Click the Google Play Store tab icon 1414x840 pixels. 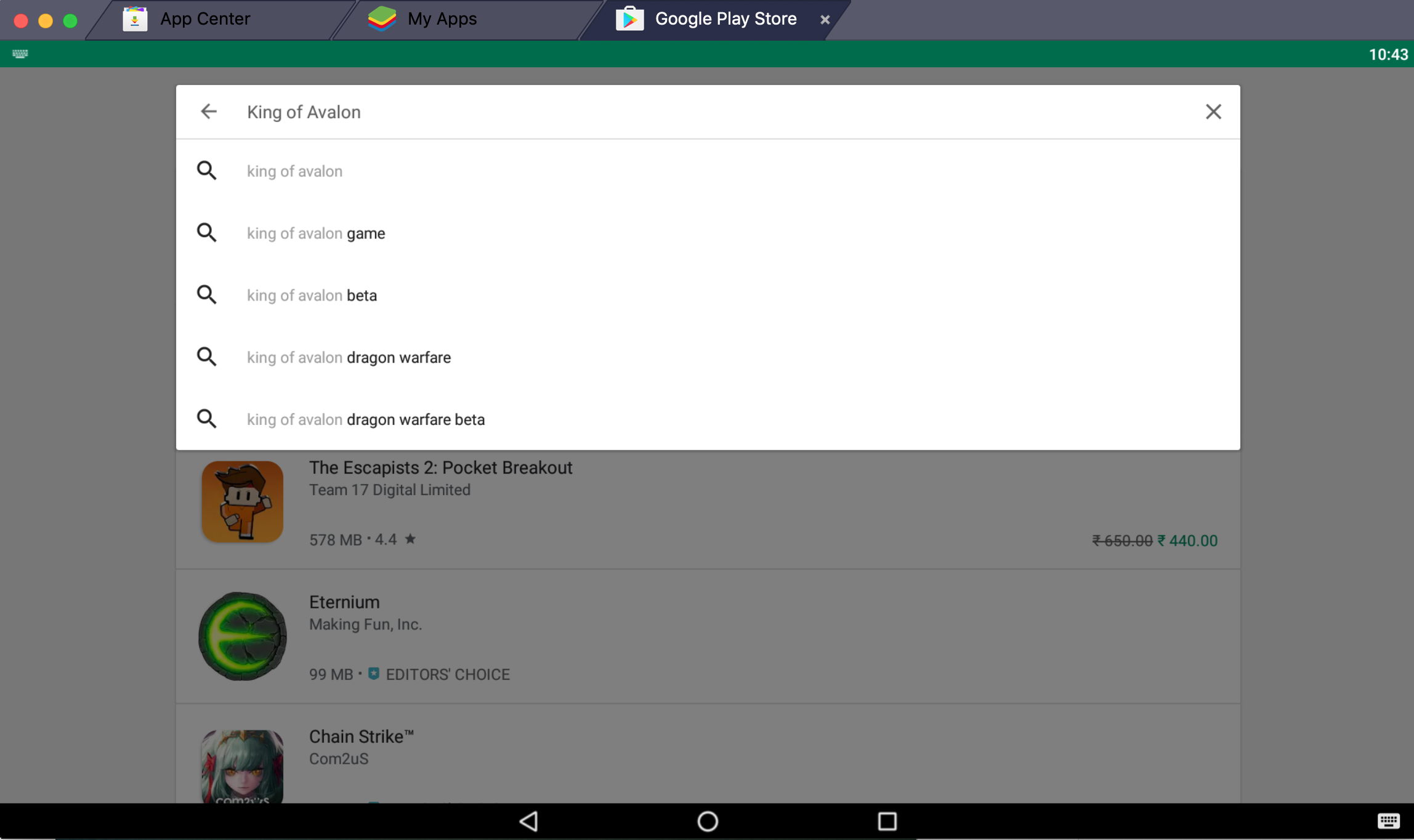click(629, 19)
